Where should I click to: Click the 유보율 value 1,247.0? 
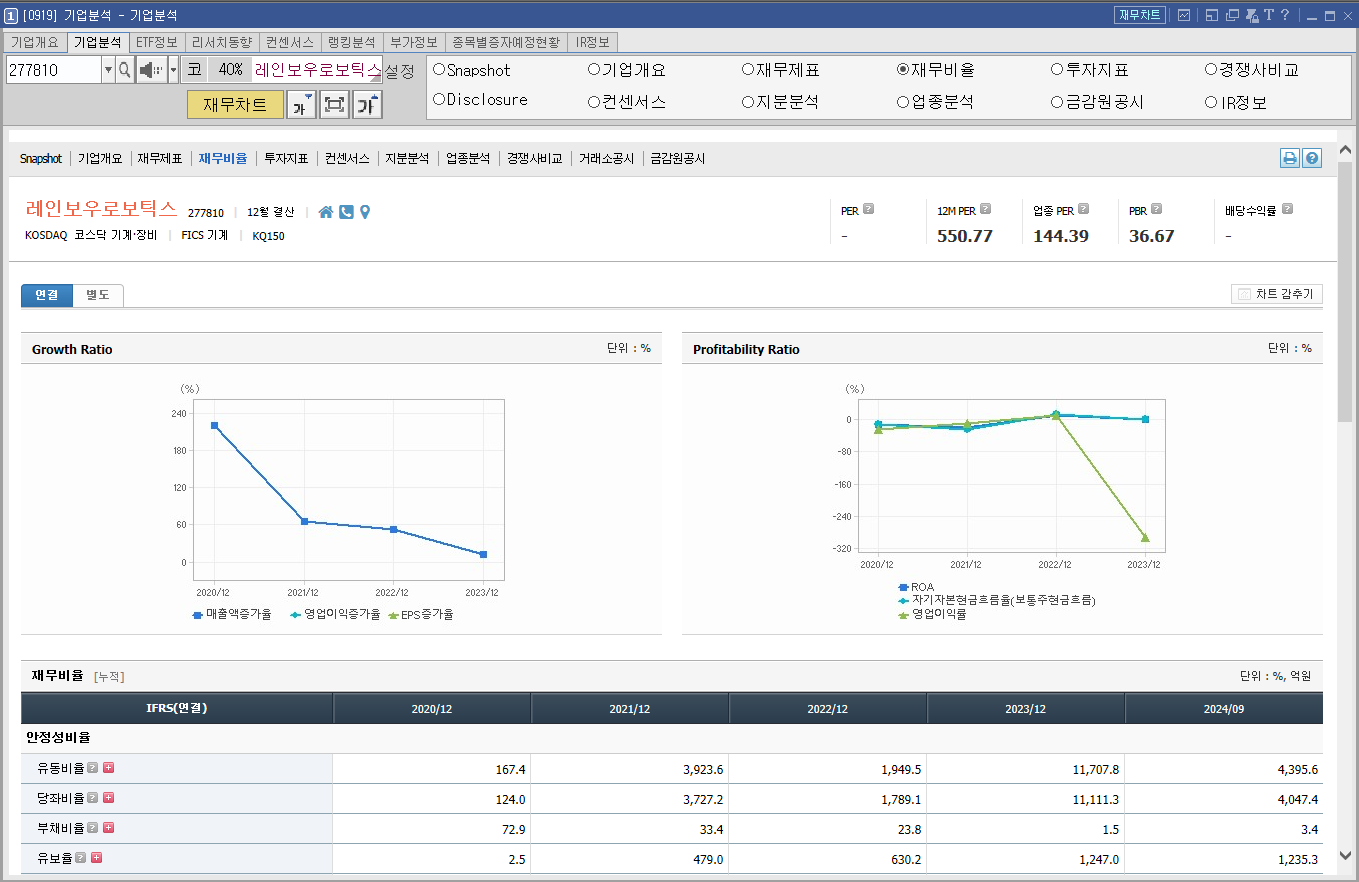pyautogui.click(x=1098, y=859)
